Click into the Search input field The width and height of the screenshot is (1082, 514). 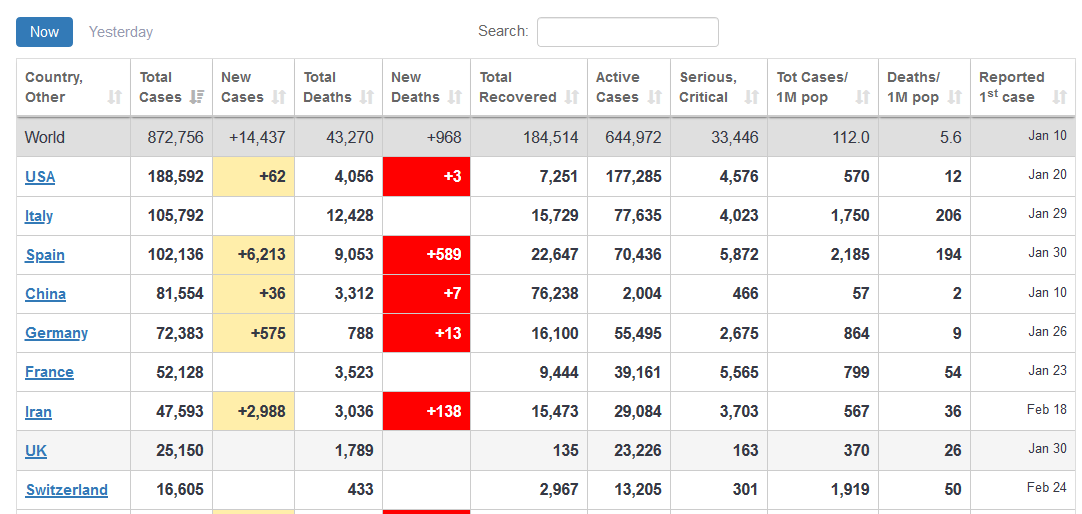[x=627, y=32]
